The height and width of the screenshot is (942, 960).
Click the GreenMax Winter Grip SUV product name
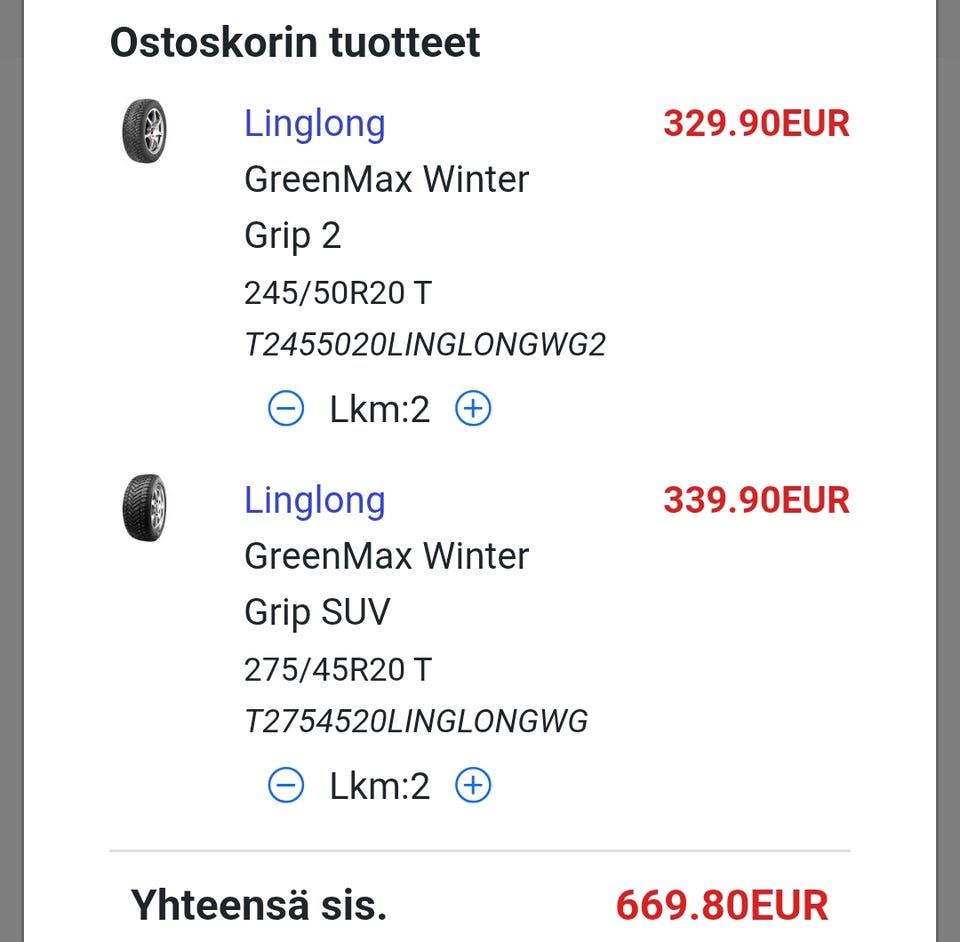pos(386,583)
